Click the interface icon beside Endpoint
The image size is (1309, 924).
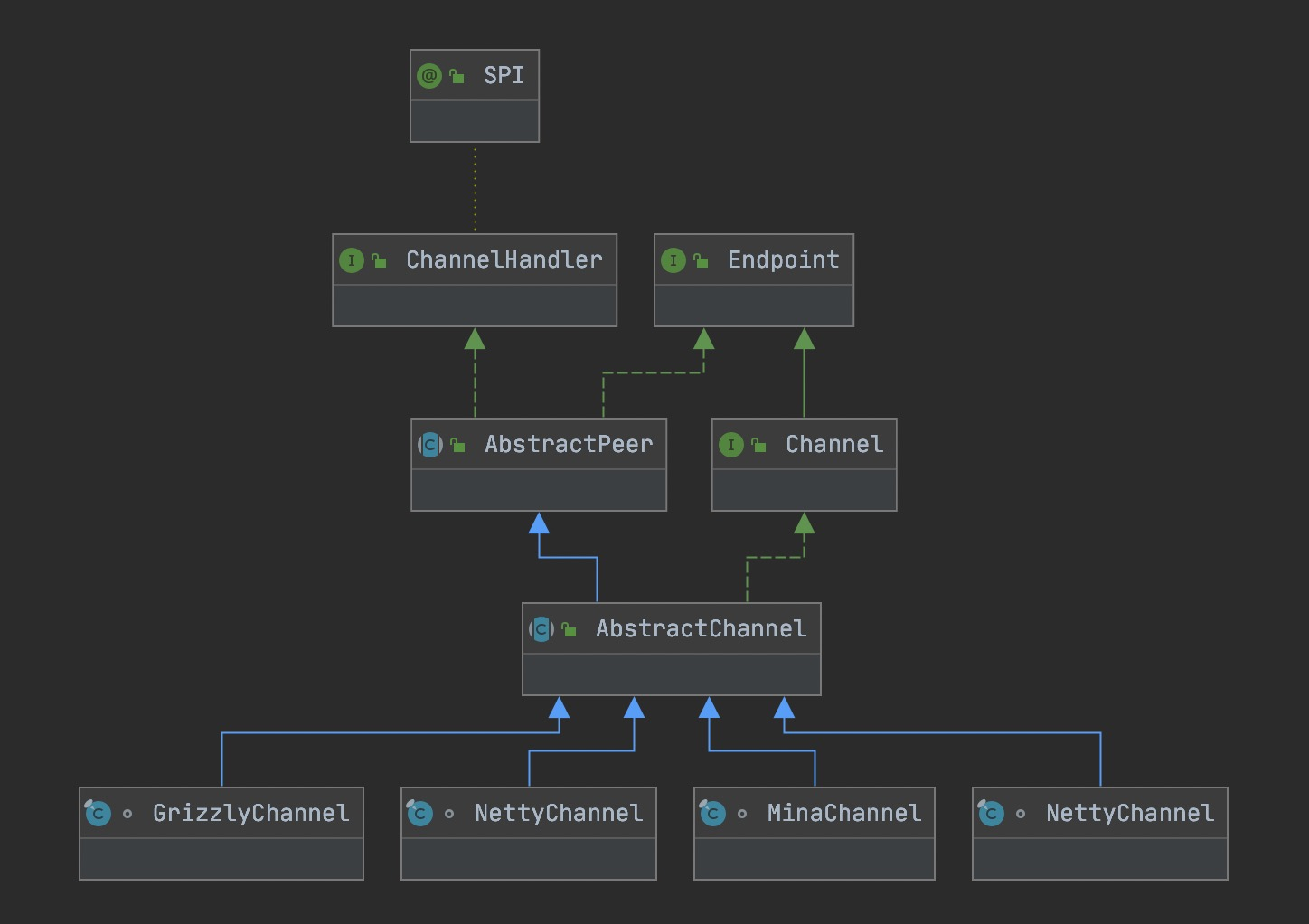673,260
